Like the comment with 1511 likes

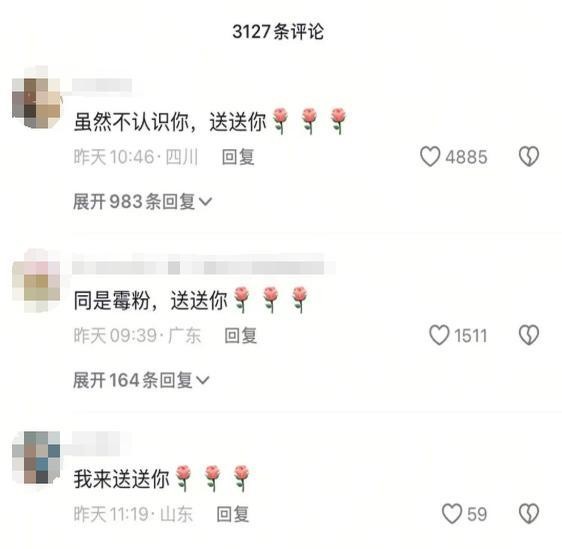point(439,335)
